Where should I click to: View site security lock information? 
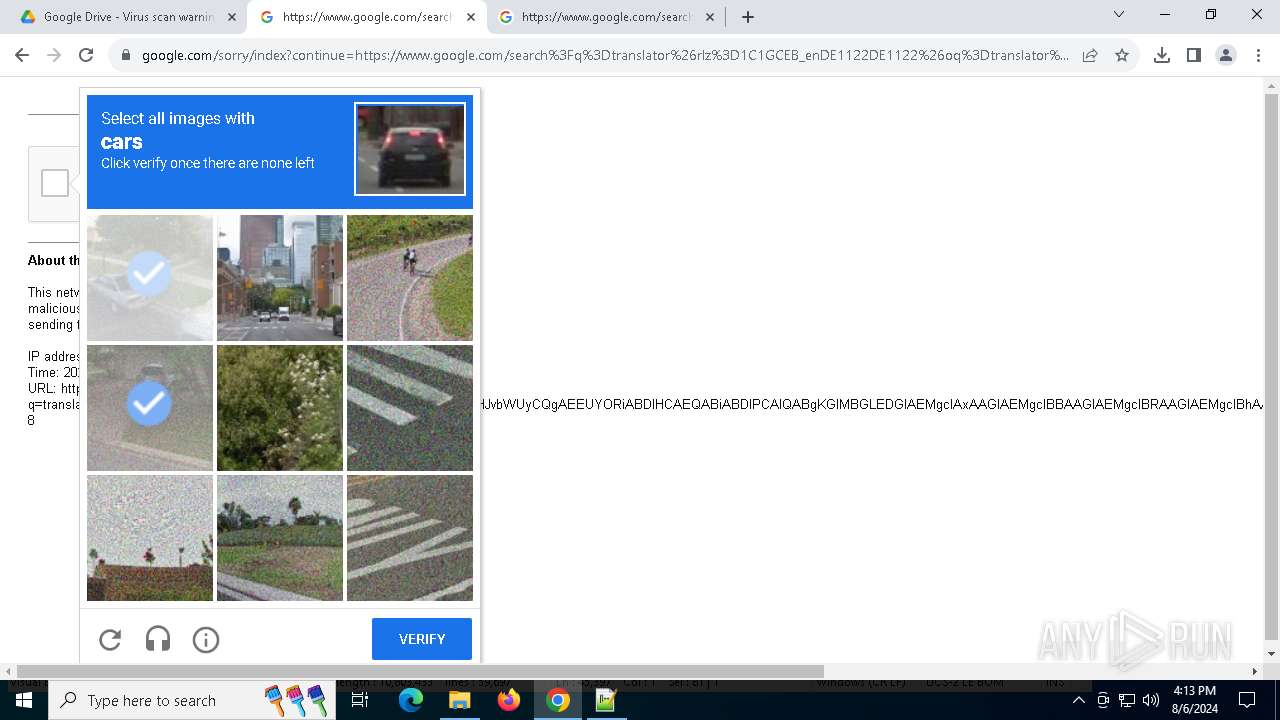point(126,55)
